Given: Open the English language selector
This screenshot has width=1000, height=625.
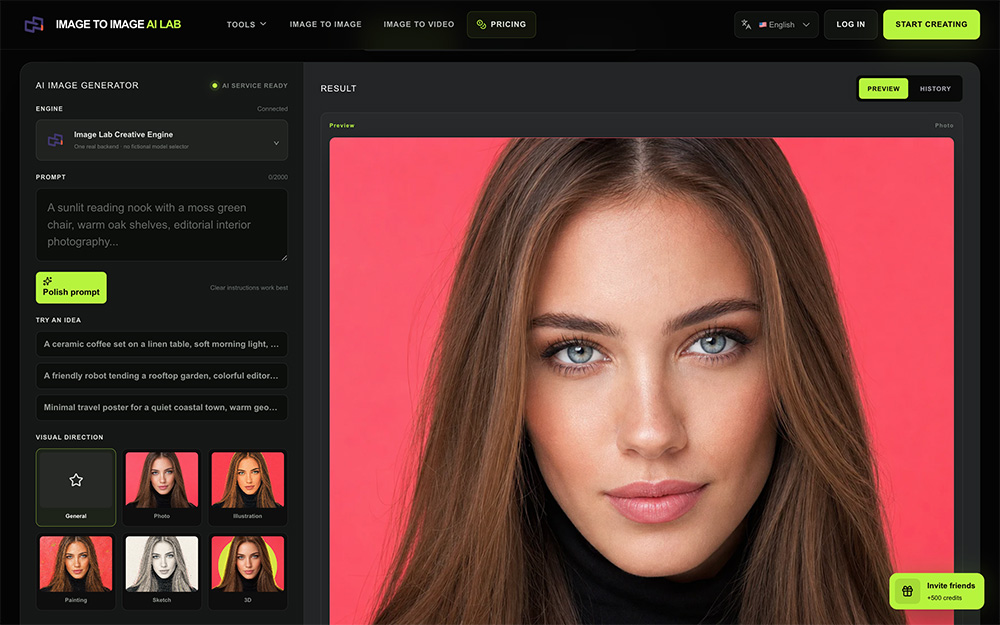Looking at the screenshot, I should coord(776,25).
